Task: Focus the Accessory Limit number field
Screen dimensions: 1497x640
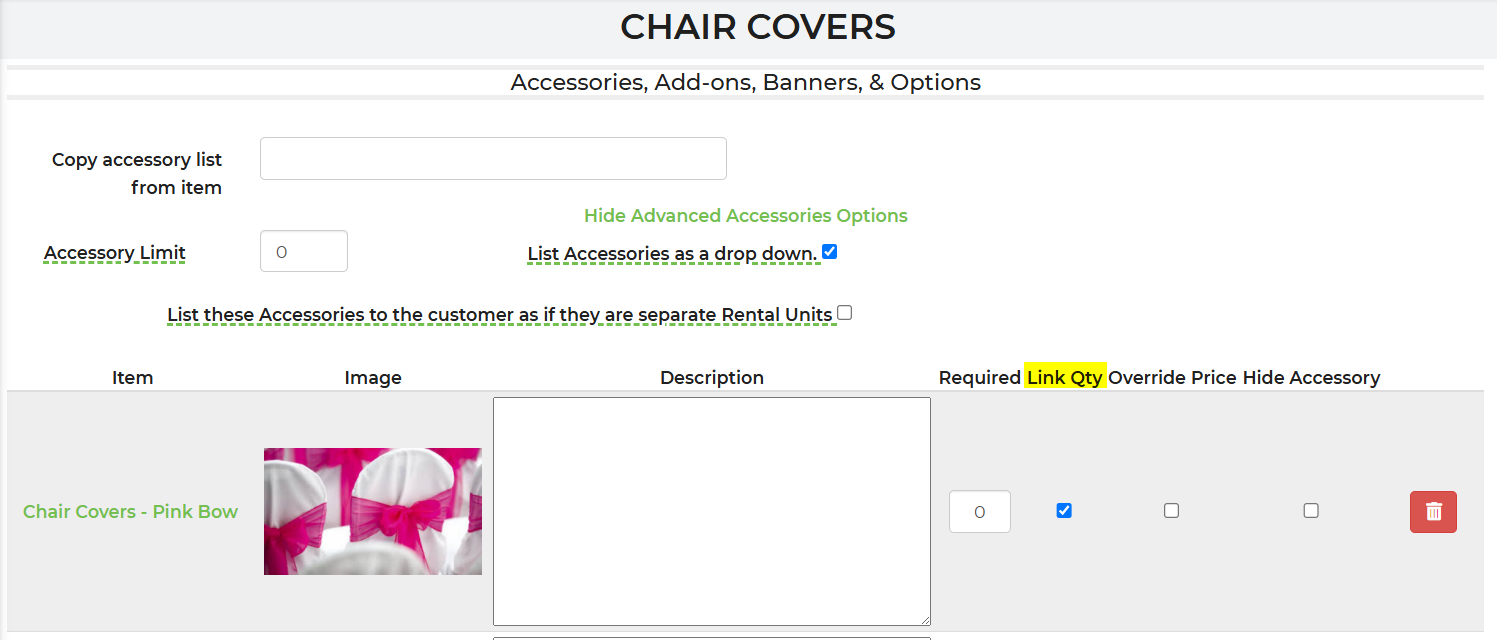Action: click(x=304, y=251)
